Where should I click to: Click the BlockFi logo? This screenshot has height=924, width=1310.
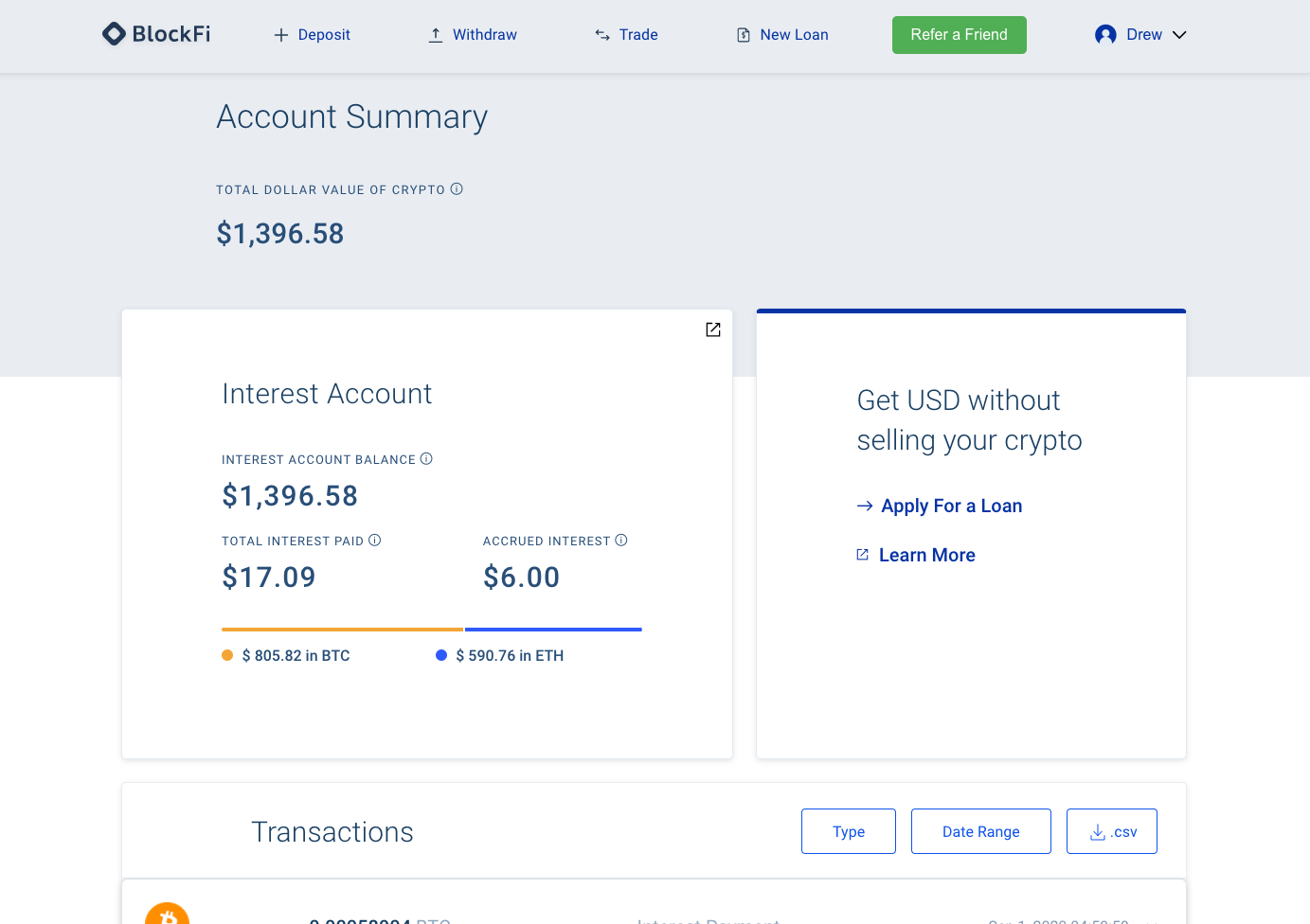156,34
